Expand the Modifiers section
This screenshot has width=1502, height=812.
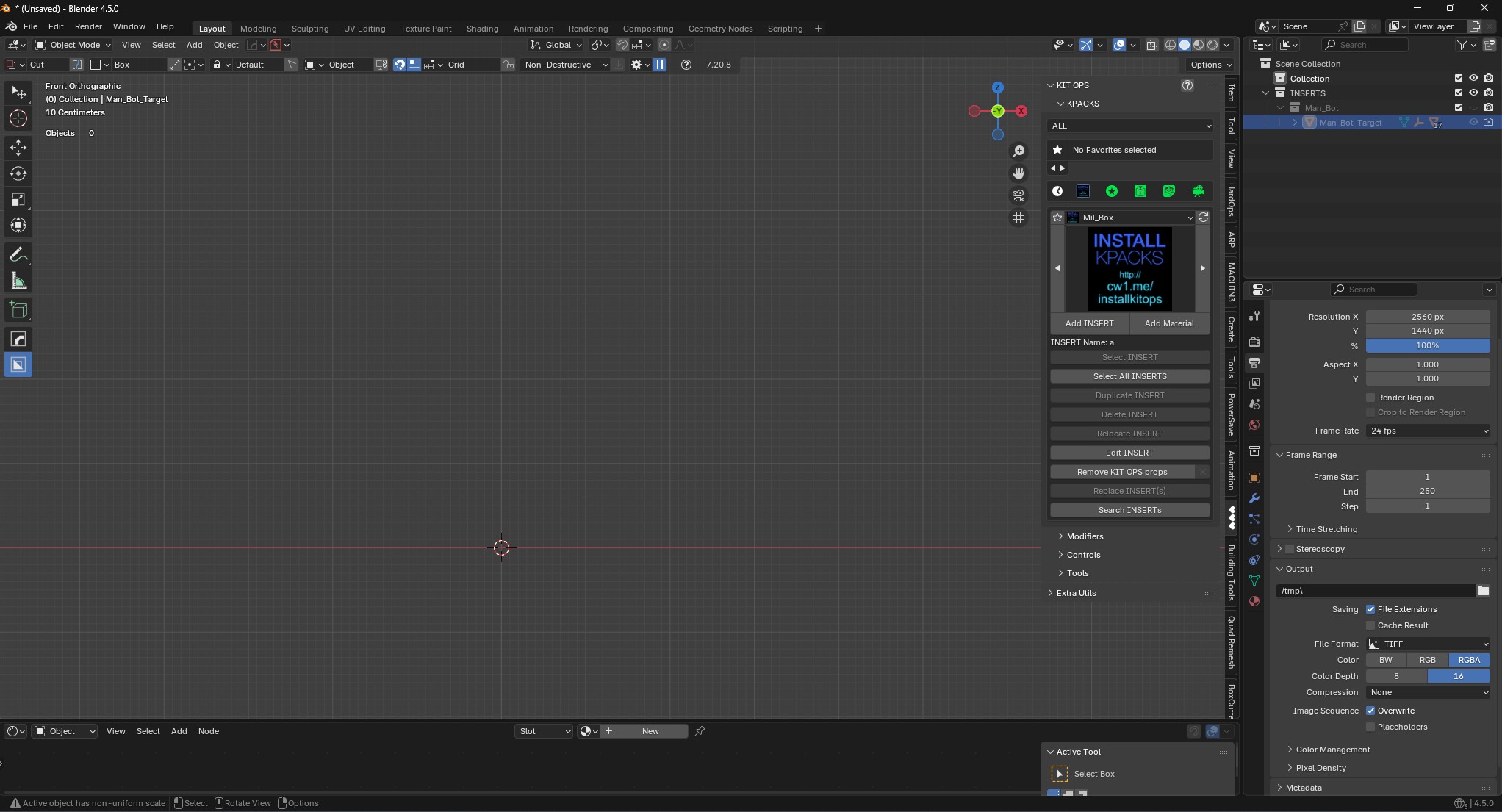tap(1085, 536)
